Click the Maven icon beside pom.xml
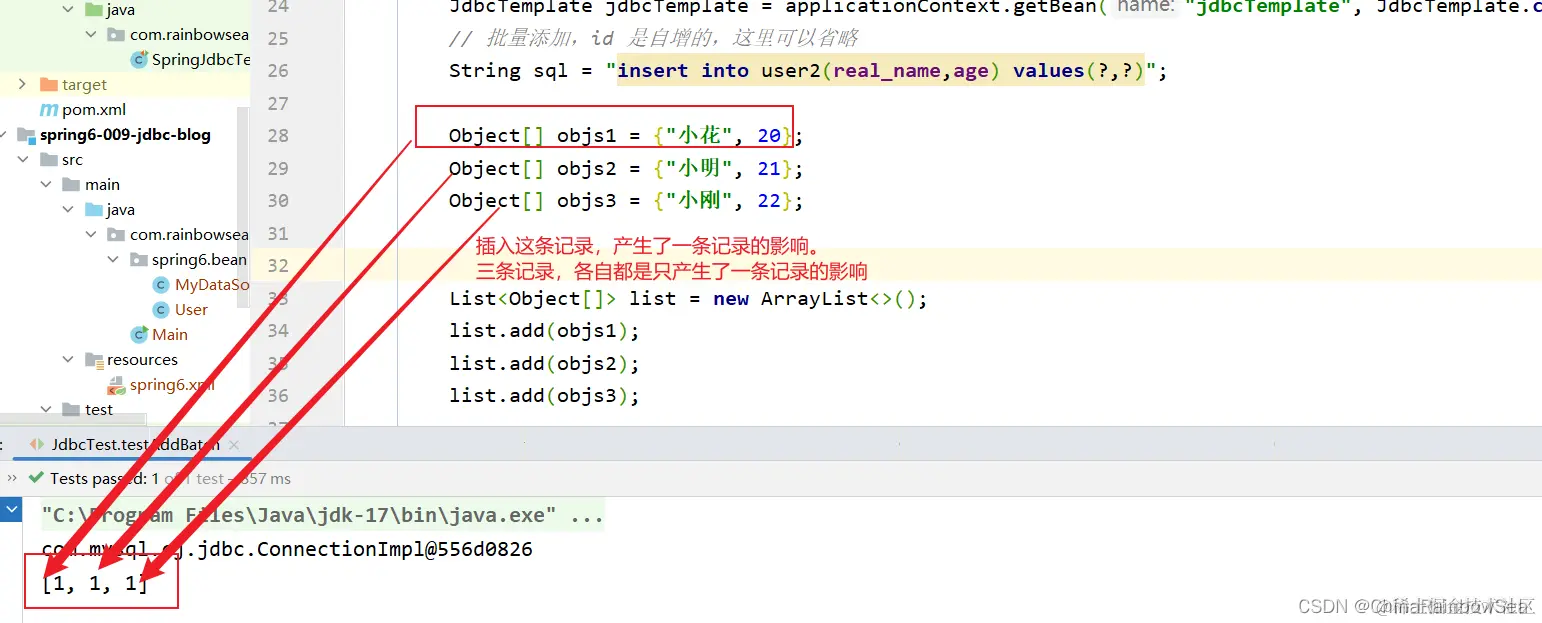This screenshot has width=1542, height=623. (x=48, y=110)
